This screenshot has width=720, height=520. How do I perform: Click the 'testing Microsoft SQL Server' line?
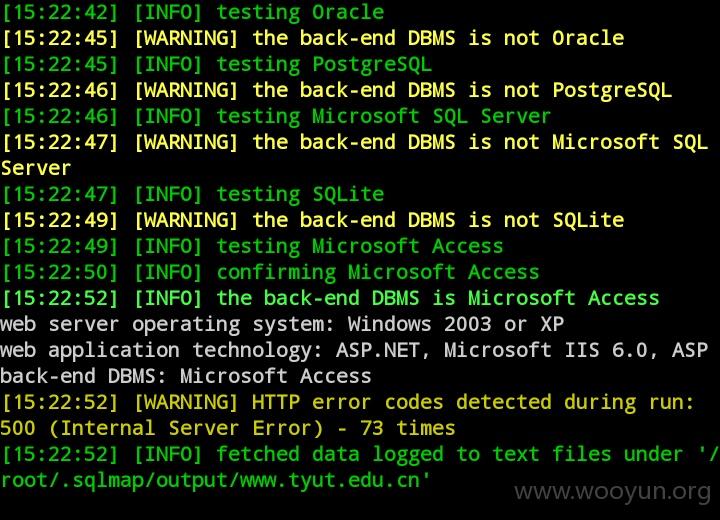(x=276, y=116)
